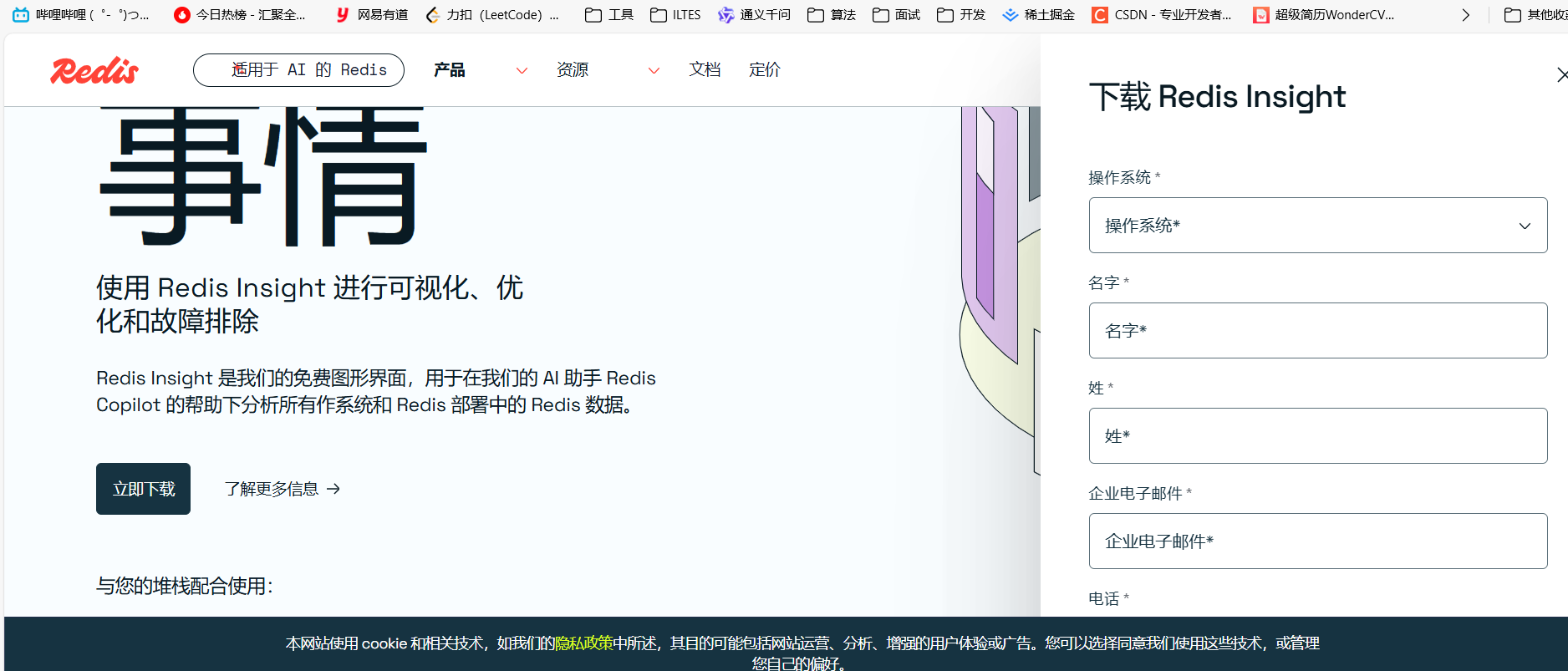Image resolution: width=1568 pixels, height=671 pixels.
Task: Open the 定价 nav link
Action: 765,70
